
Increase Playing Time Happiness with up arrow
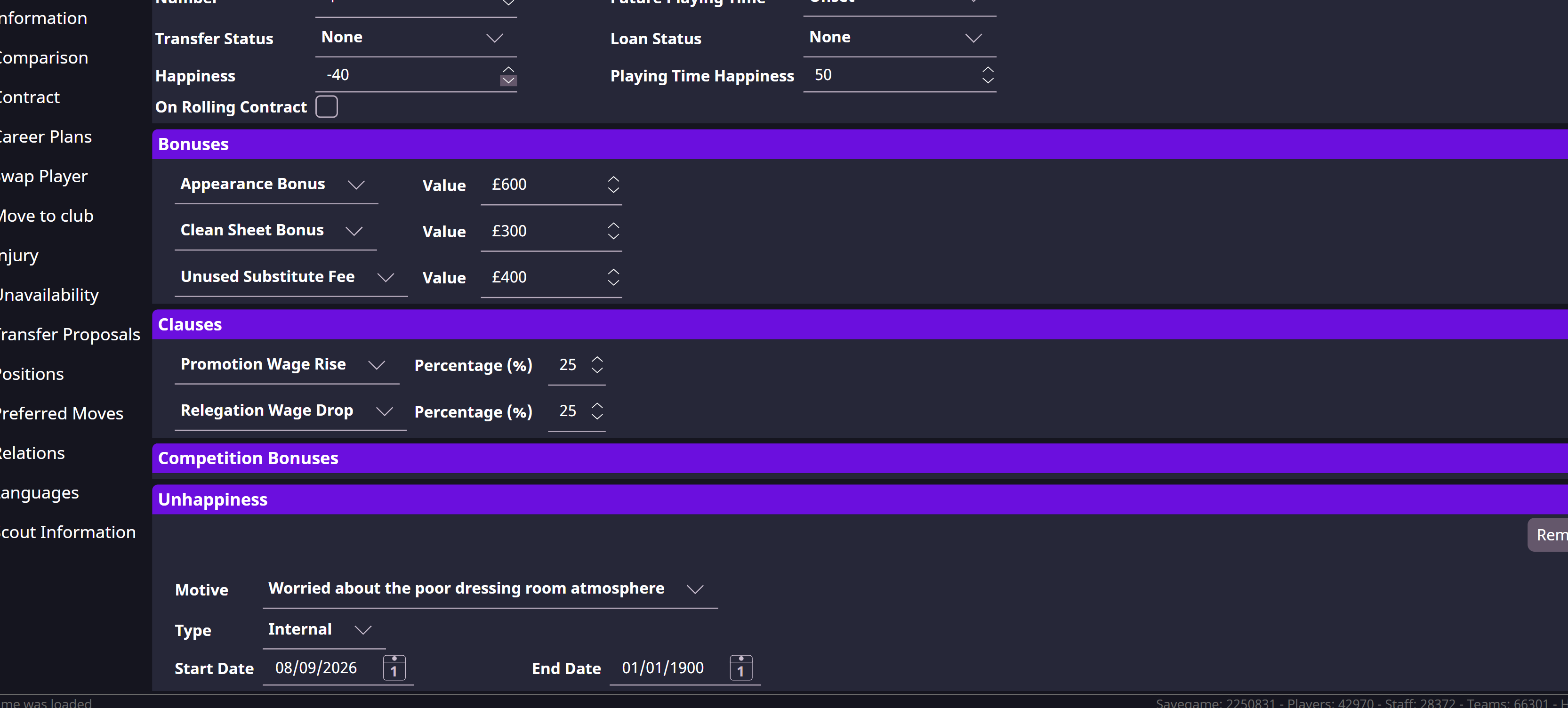coord(987,69)
